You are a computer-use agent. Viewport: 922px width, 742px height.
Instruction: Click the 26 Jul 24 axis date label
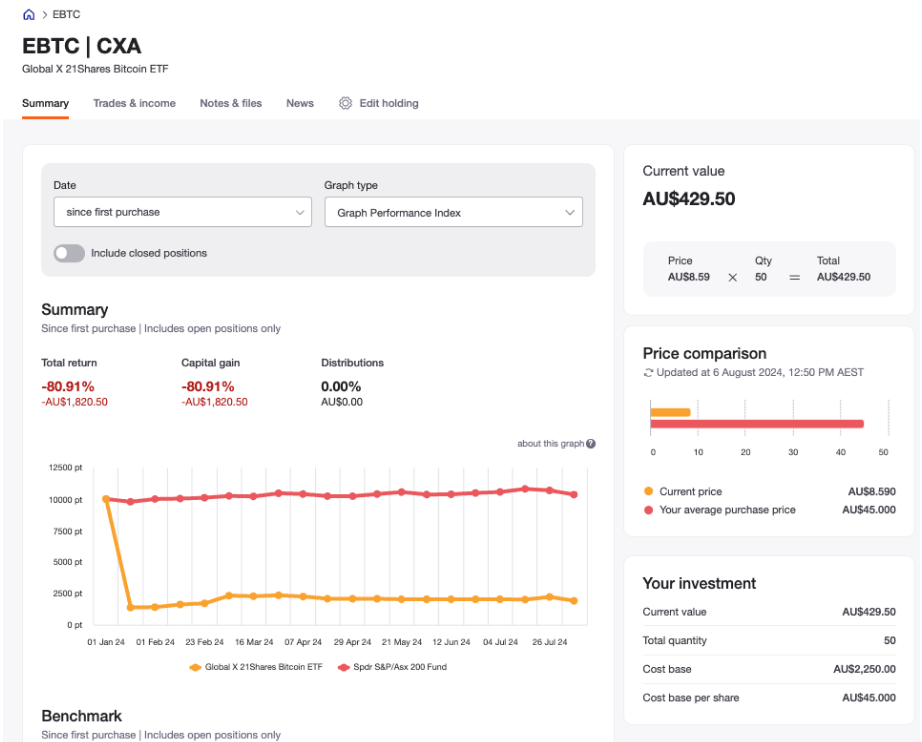[550, 642]
